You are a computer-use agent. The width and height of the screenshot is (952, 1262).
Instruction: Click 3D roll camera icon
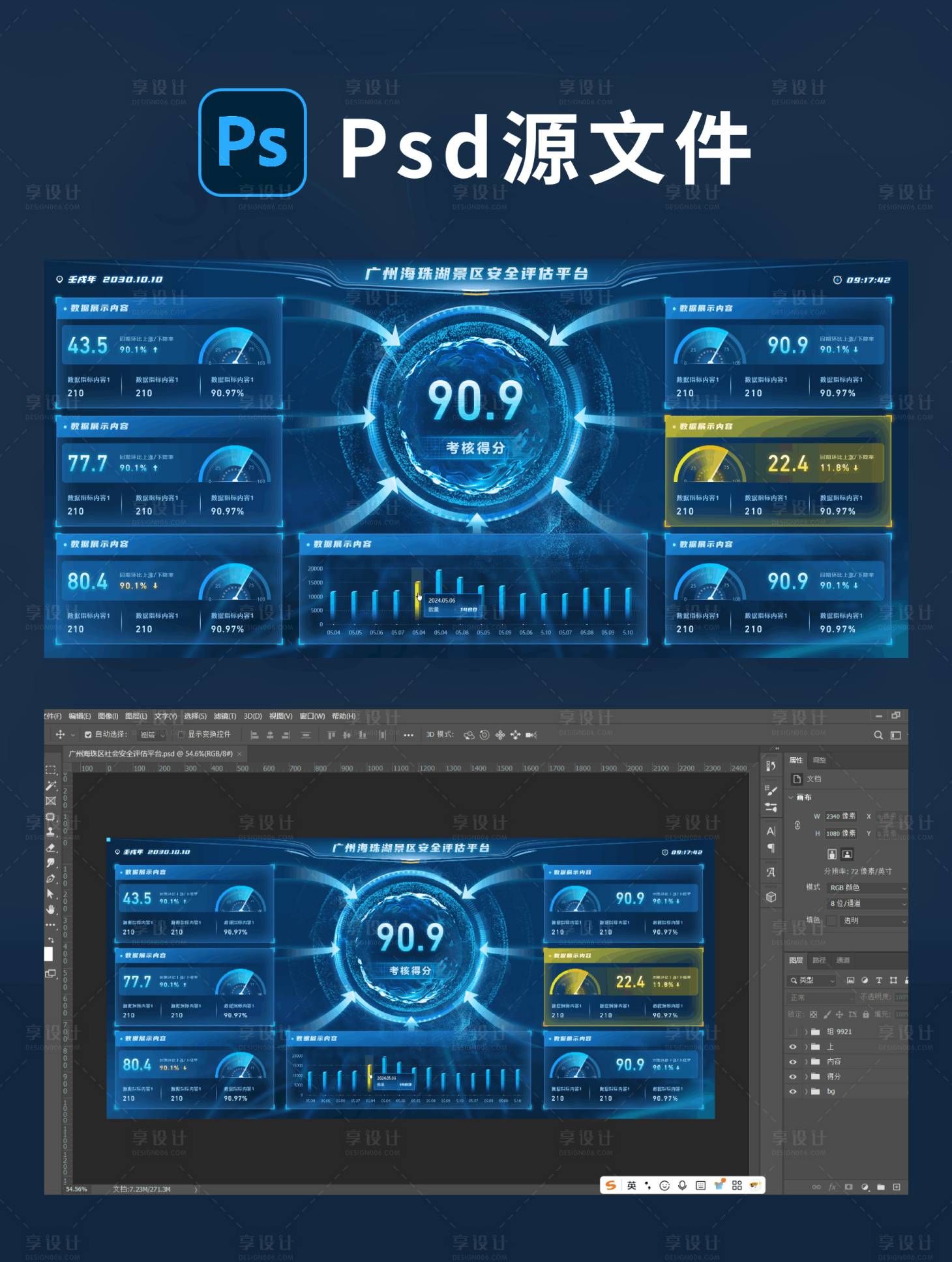point(484,735)
